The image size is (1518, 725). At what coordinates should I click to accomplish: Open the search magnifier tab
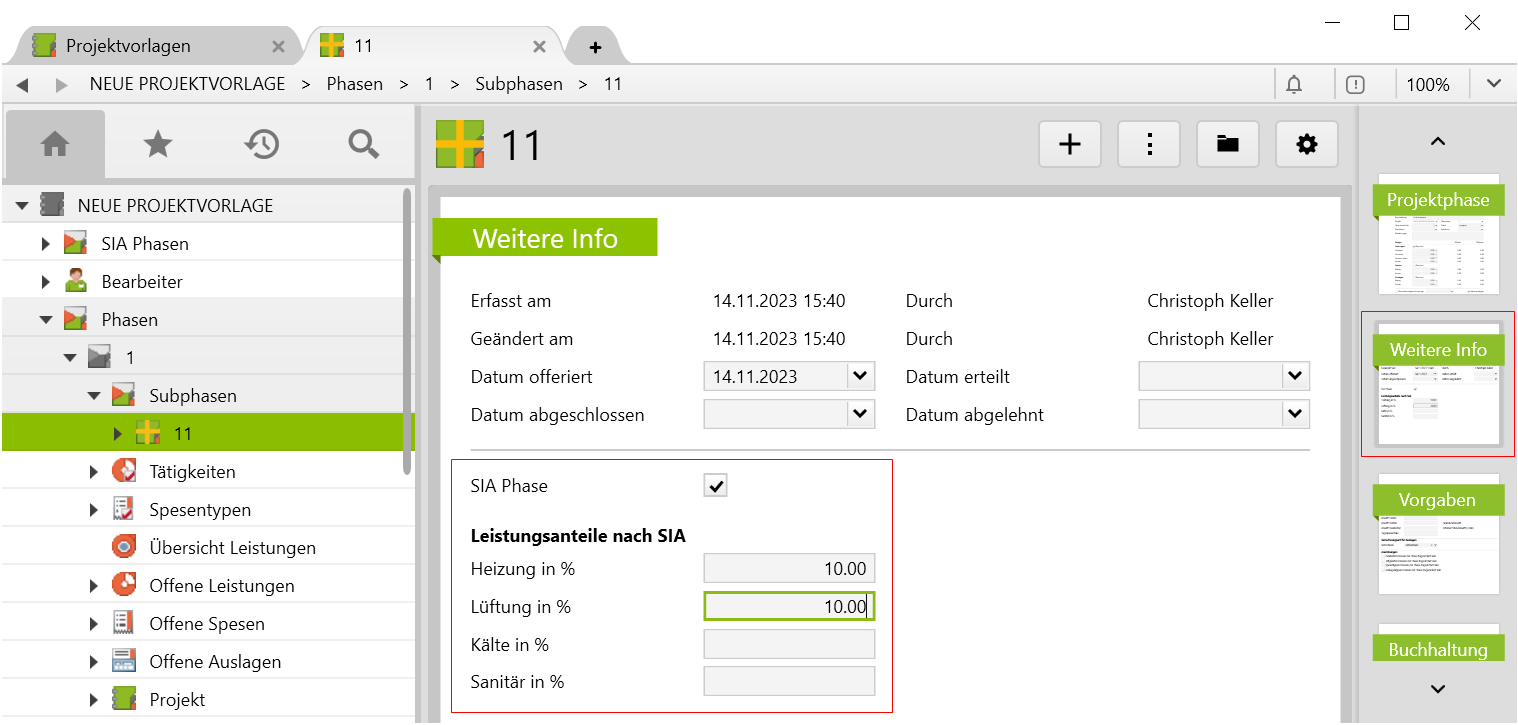click(x=363, y=144)
